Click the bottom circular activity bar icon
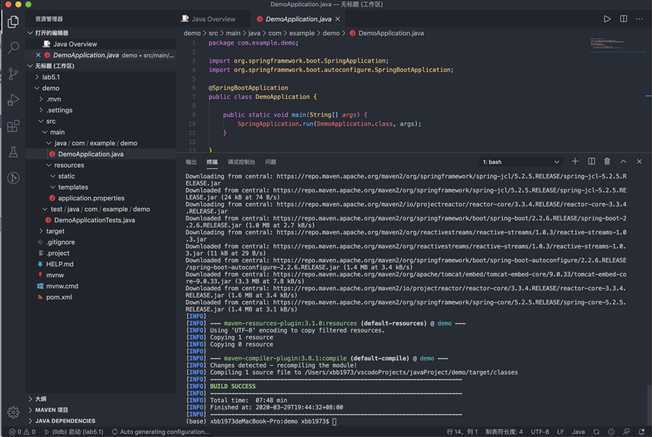This screenshot has width=652, height=437. pyautogui.click(x=13, y=178)
